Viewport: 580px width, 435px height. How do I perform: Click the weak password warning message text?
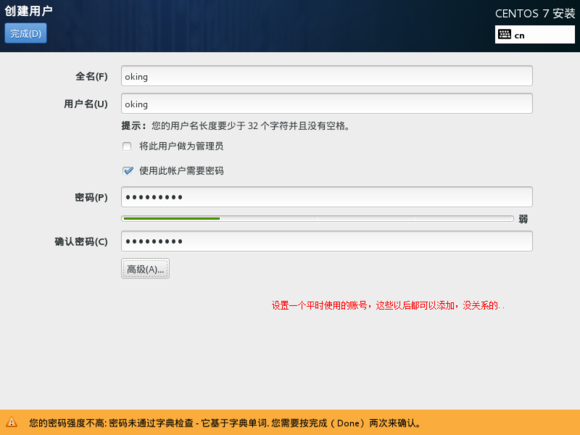[x=225, y=422]
